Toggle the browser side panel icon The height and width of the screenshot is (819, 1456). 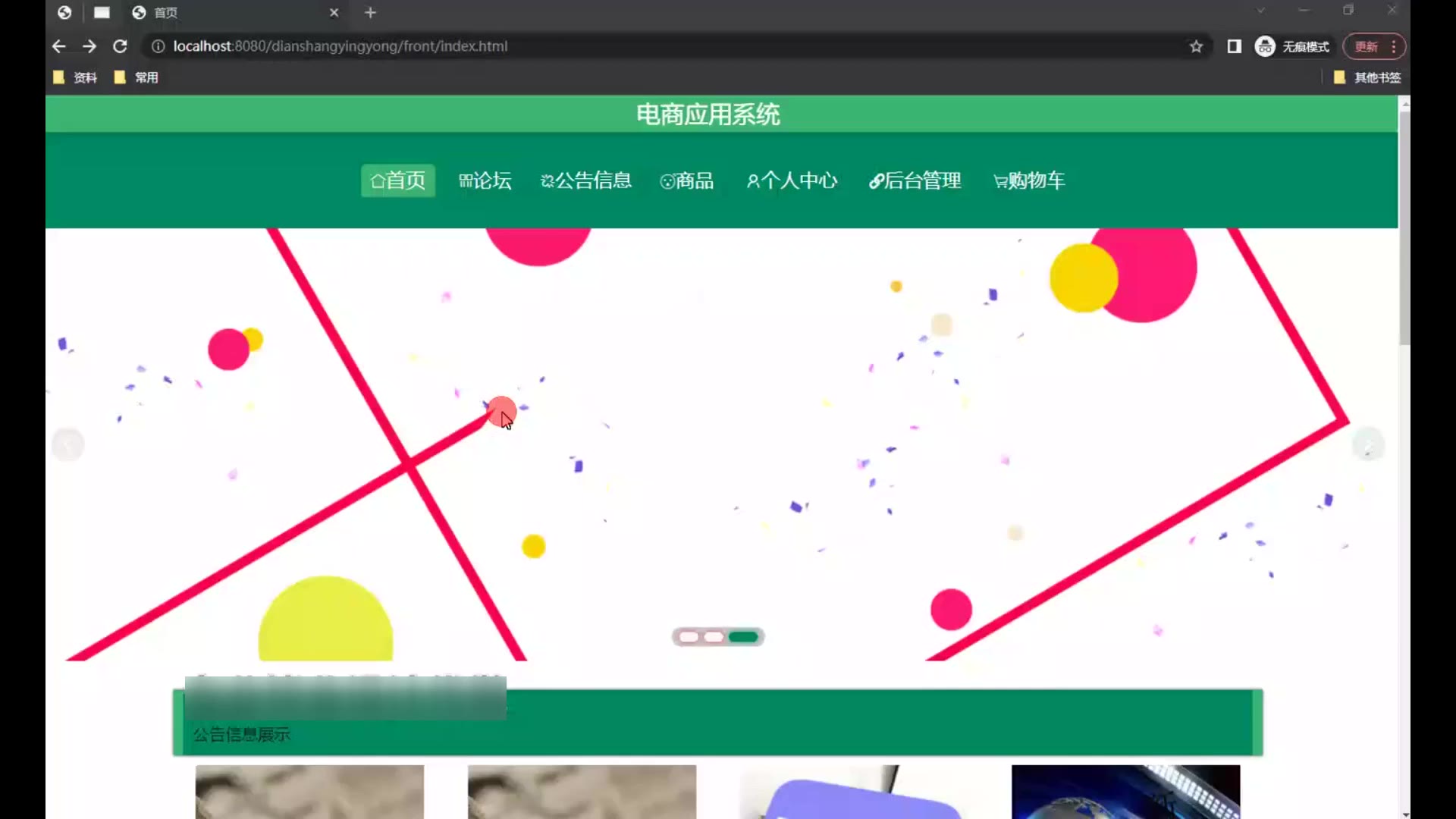click(1234, 46)
